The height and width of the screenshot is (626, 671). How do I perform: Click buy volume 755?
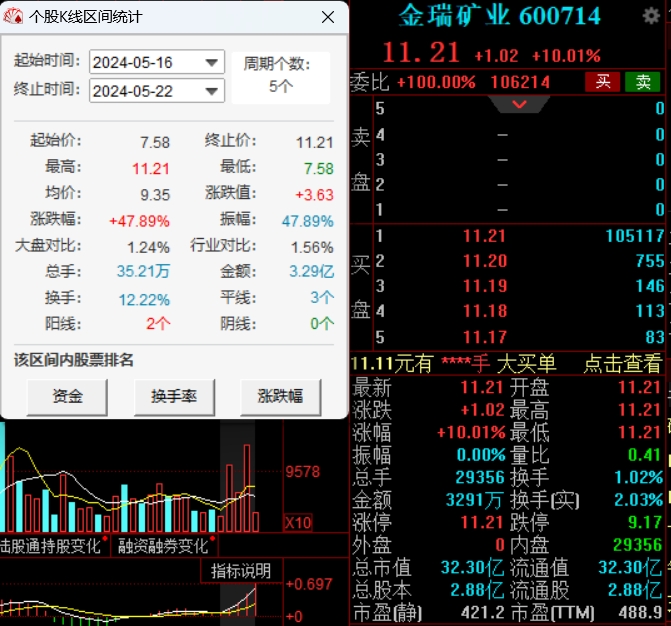pyautogui.click(x=650, y=261)
